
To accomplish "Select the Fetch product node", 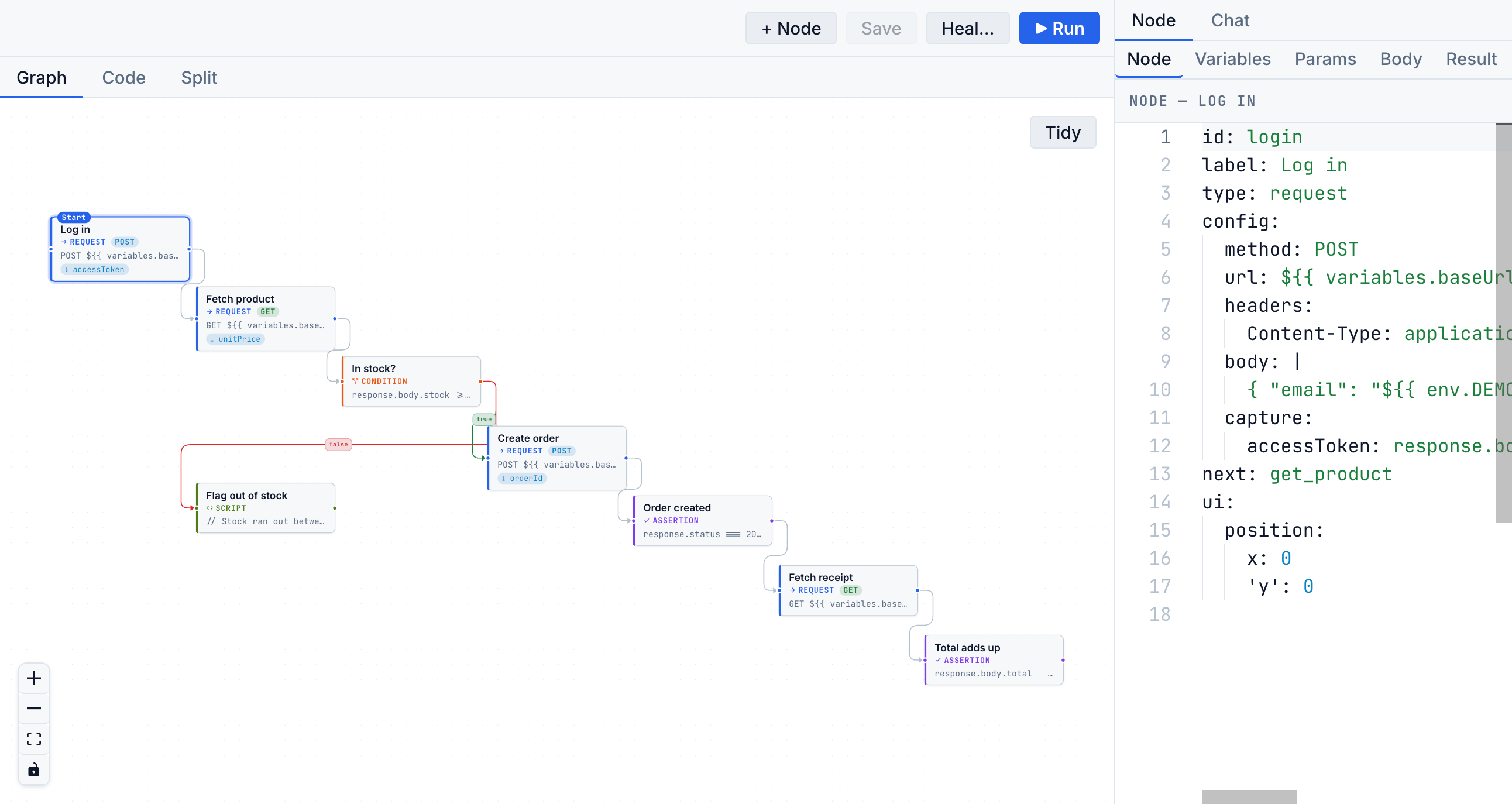I will coord(265,319).
